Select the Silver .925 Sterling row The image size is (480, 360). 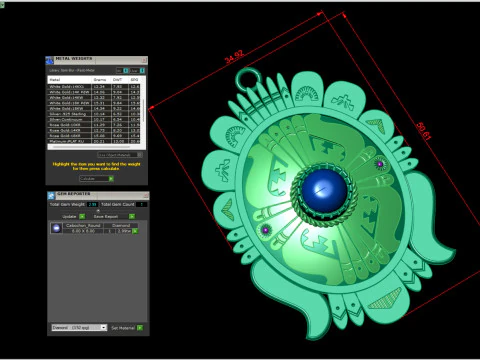coord(94,114)
